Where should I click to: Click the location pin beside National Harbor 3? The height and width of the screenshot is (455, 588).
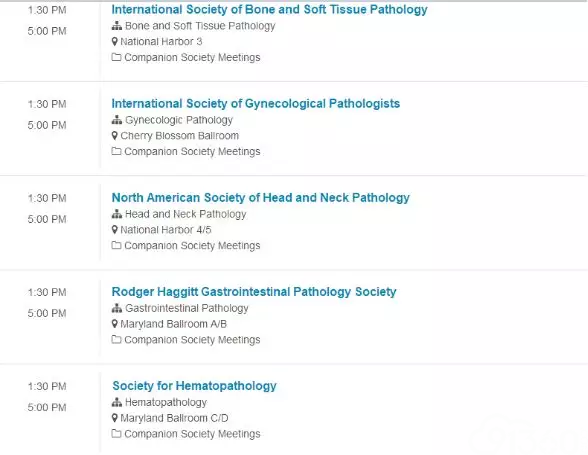tap(115, 42)
